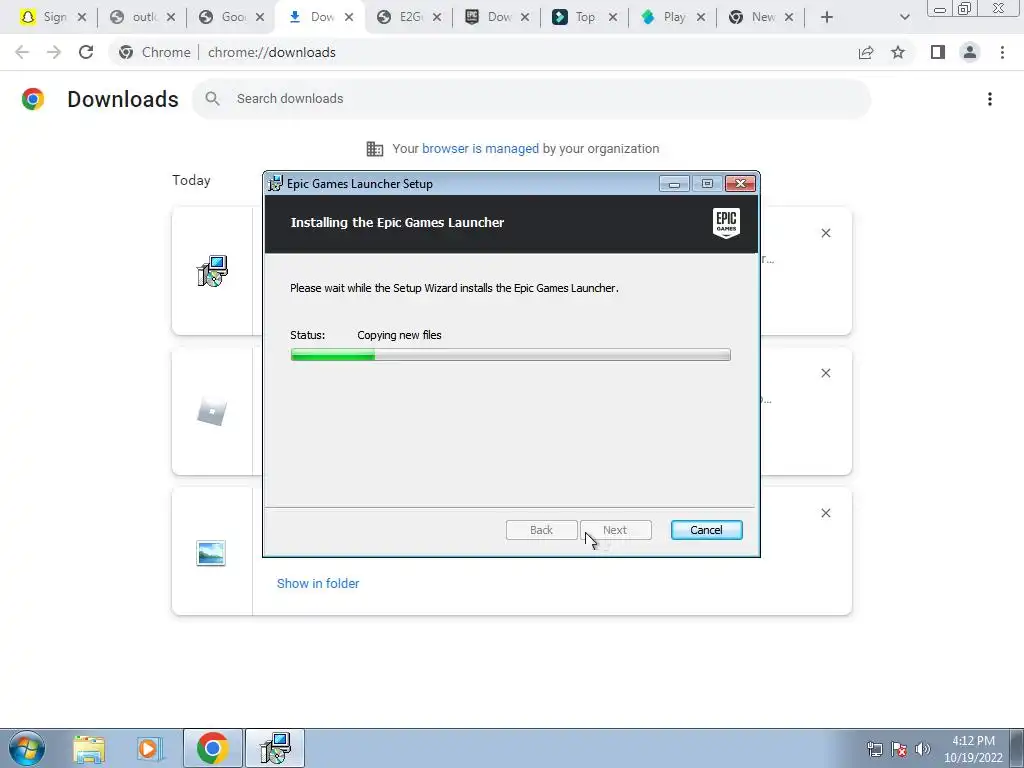
Task: Open the Action Center flag icon
Action: (x=899, y=749)
